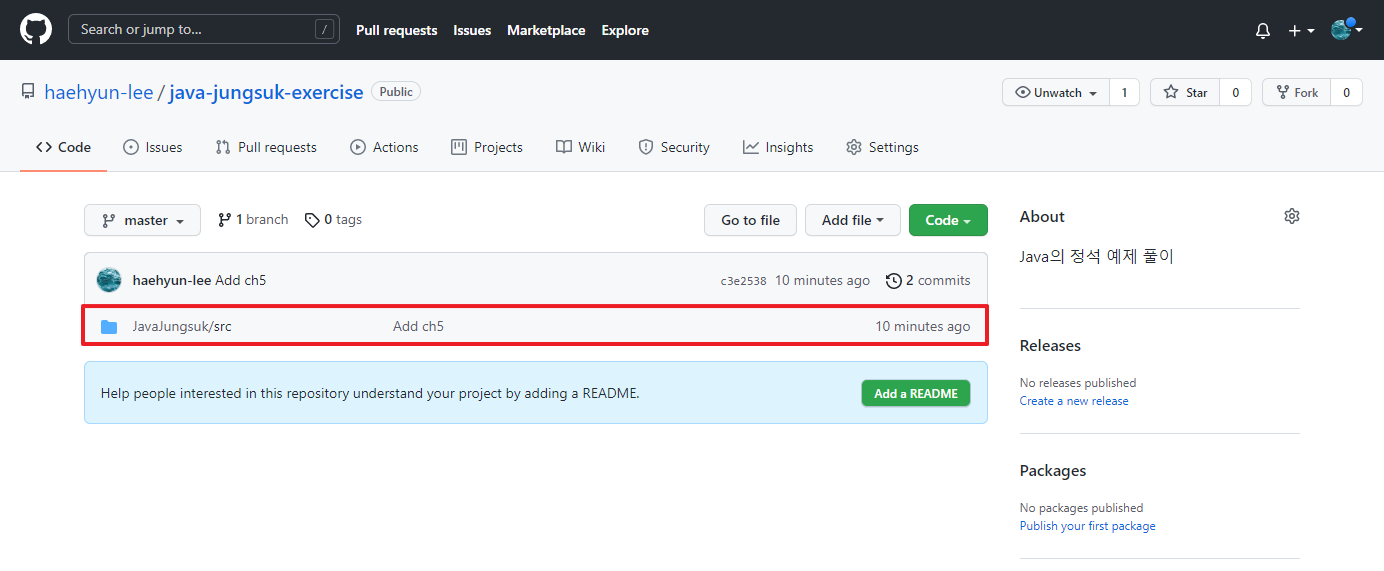The height and width of the screenshot is (571, 1384).
Task: Expand the Unwatch dropdown caret
Action: 1093,93
